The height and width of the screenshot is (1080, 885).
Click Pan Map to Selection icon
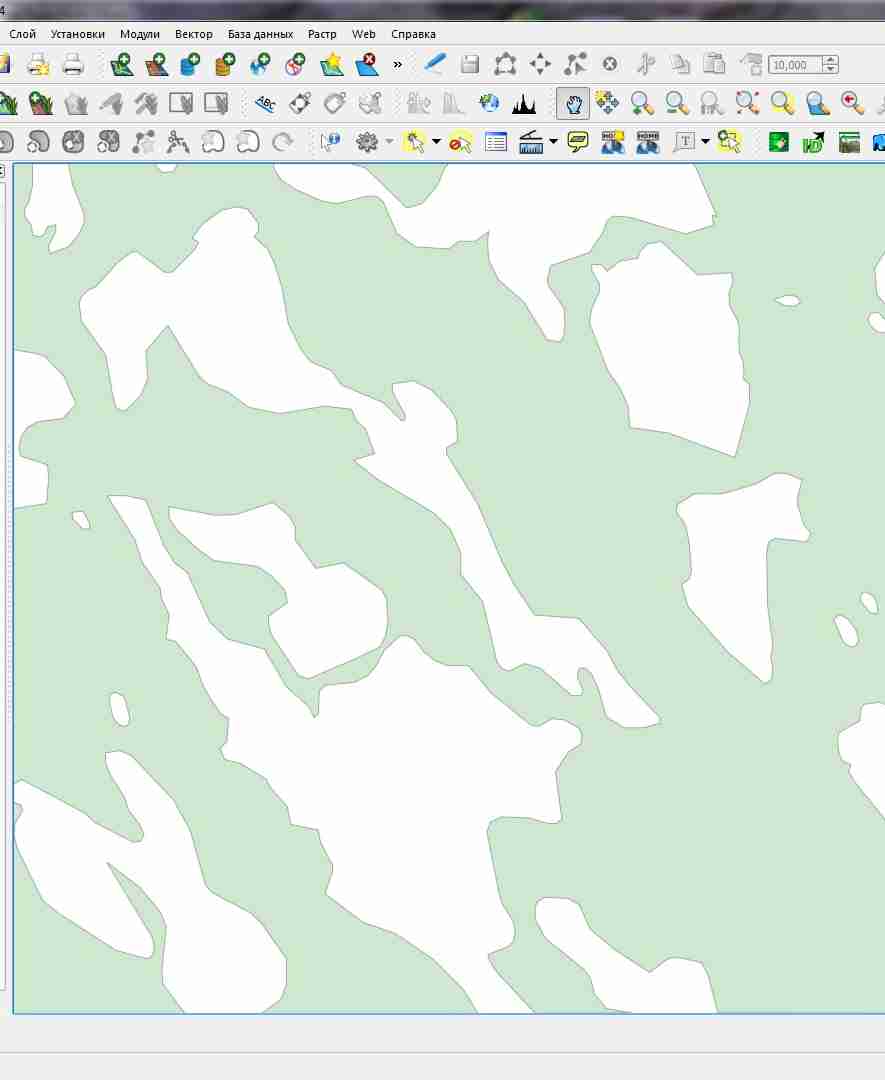(607, 104)
